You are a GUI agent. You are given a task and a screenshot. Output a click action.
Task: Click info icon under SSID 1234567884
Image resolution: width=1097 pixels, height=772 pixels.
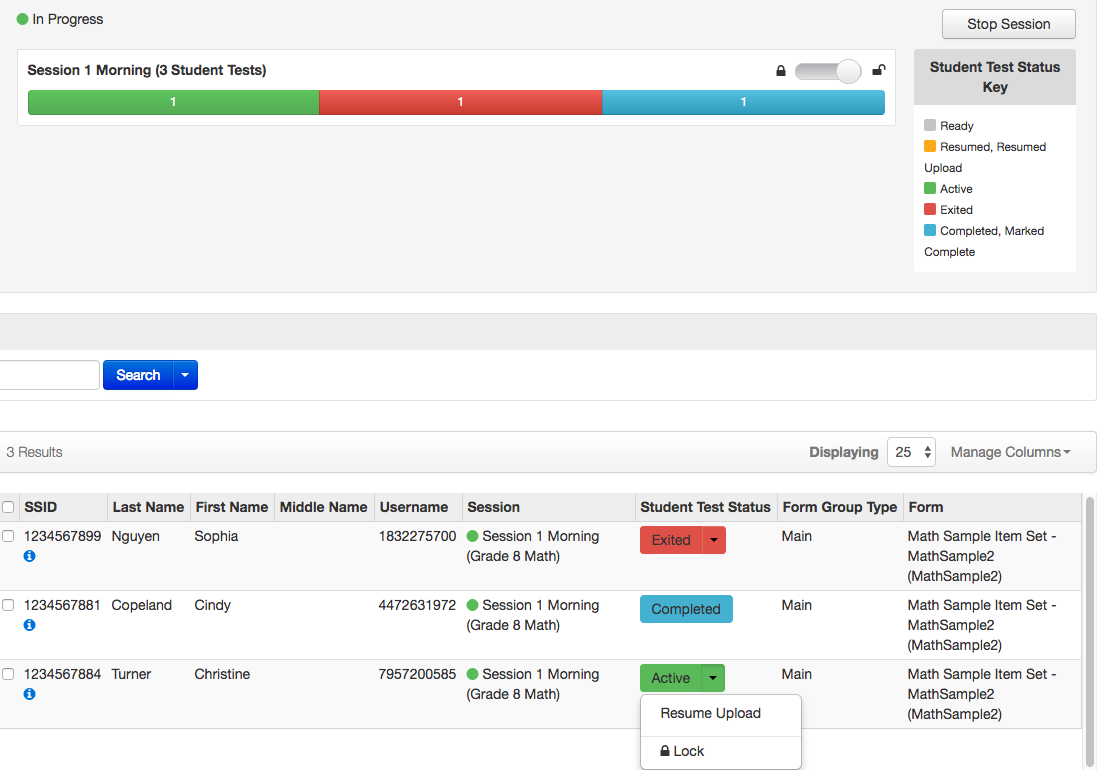[29, 694]
